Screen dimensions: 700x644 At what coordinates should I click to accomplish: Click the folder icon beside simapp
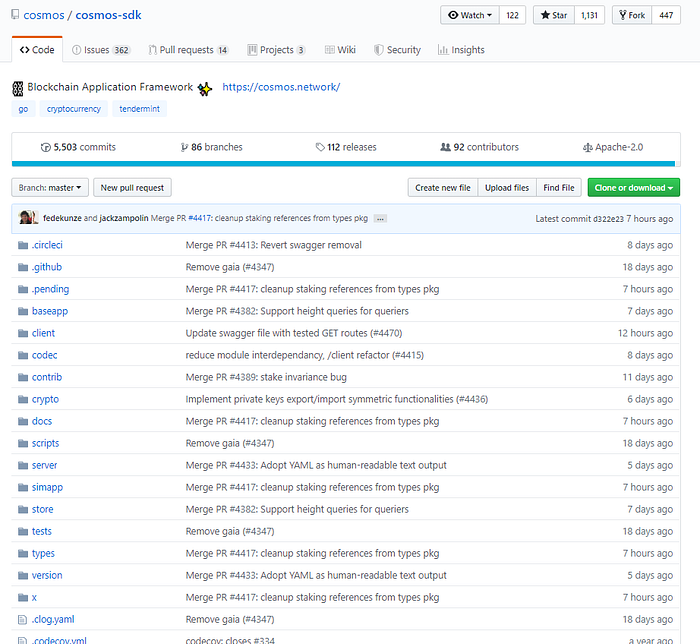[23, 487]
